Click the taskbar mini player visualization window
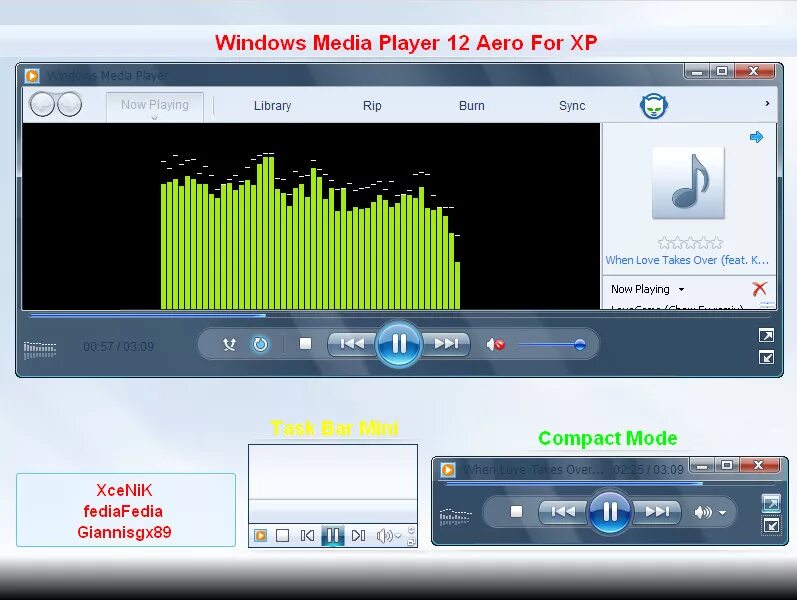Image resolution: width=797 pixels, height=600 pixels. pyautogui.click(x=333, y=484)
